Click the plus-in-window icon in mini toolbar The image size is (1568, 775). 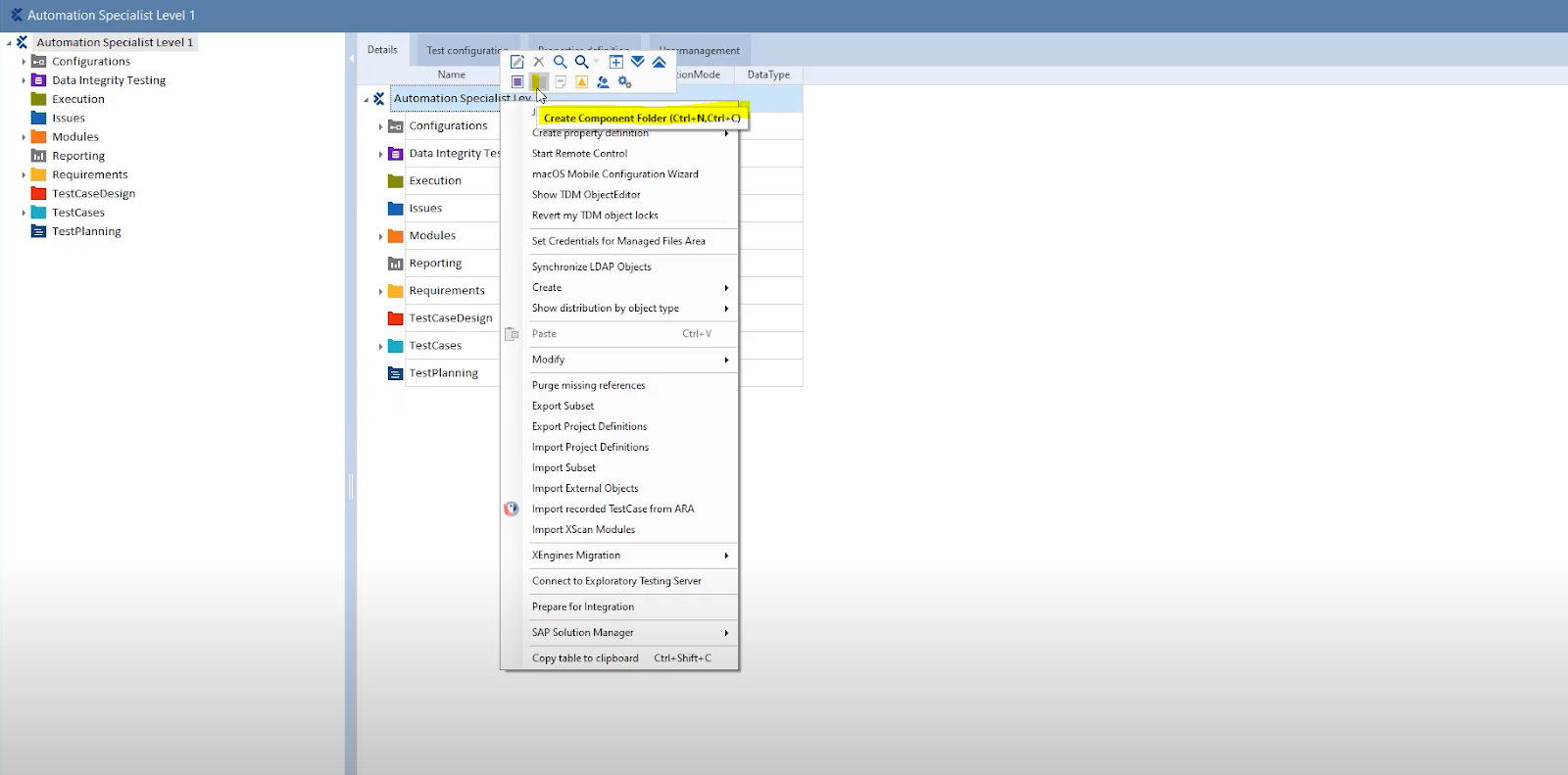pyautogui.click(x=616, y=62)
